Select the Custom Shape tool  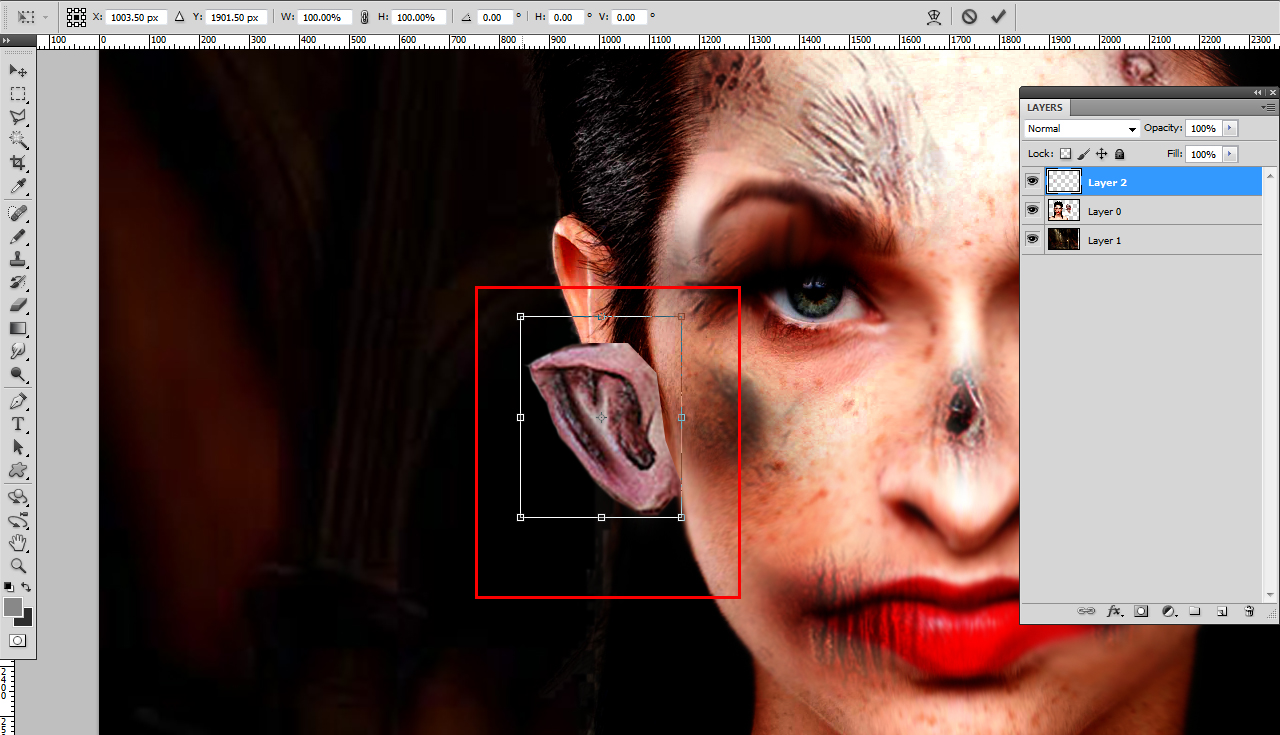[x=18, y=470]
